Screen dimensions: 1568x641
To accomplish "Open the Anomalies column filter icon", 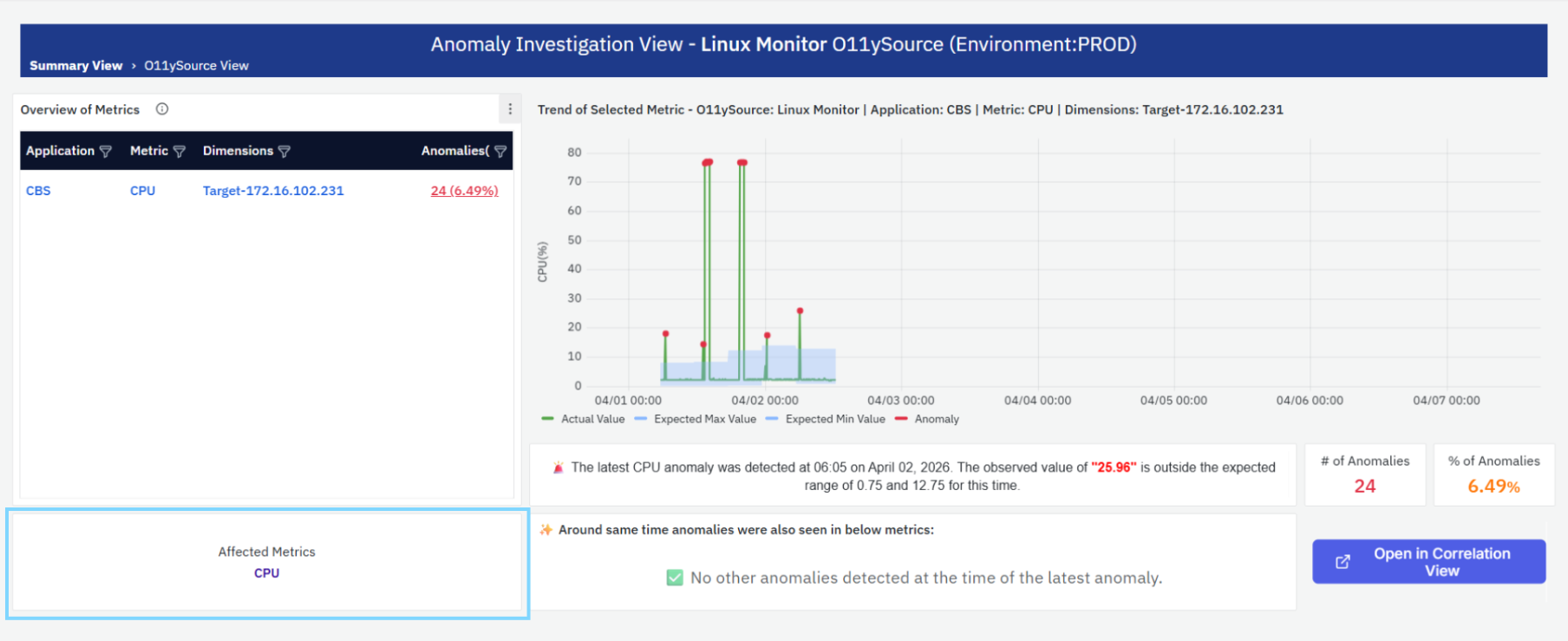I will click(x=500, y=151).
